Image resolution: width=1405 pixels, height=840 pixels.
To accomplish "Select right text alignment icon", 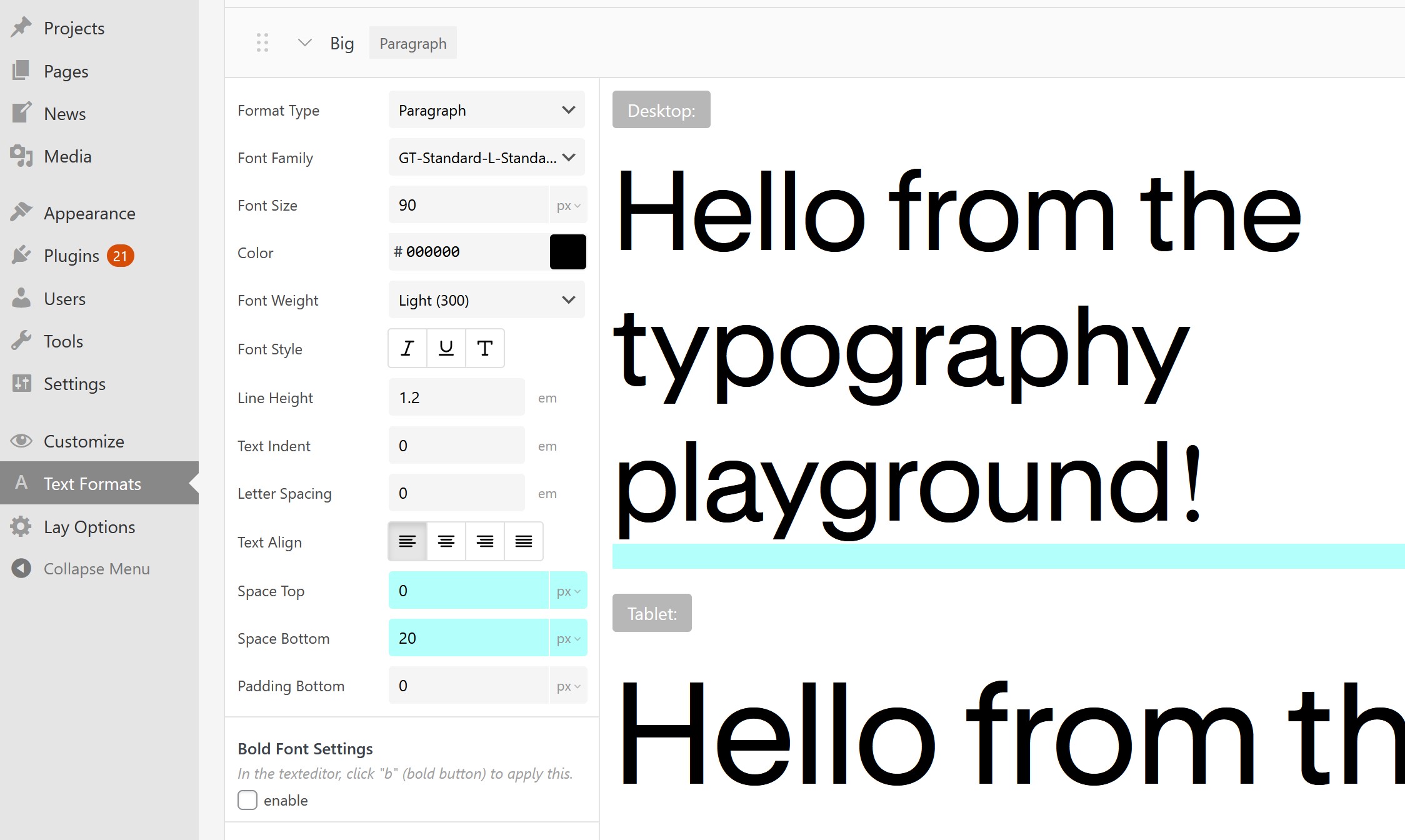I will coord(485,541).
